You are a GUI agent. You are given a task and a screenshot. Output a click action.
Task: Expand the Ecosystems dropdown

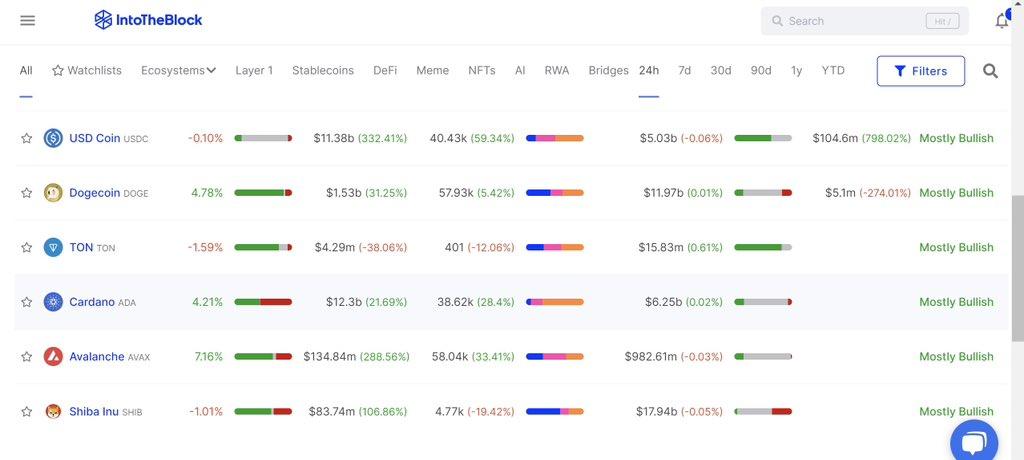tap(178, 71)
